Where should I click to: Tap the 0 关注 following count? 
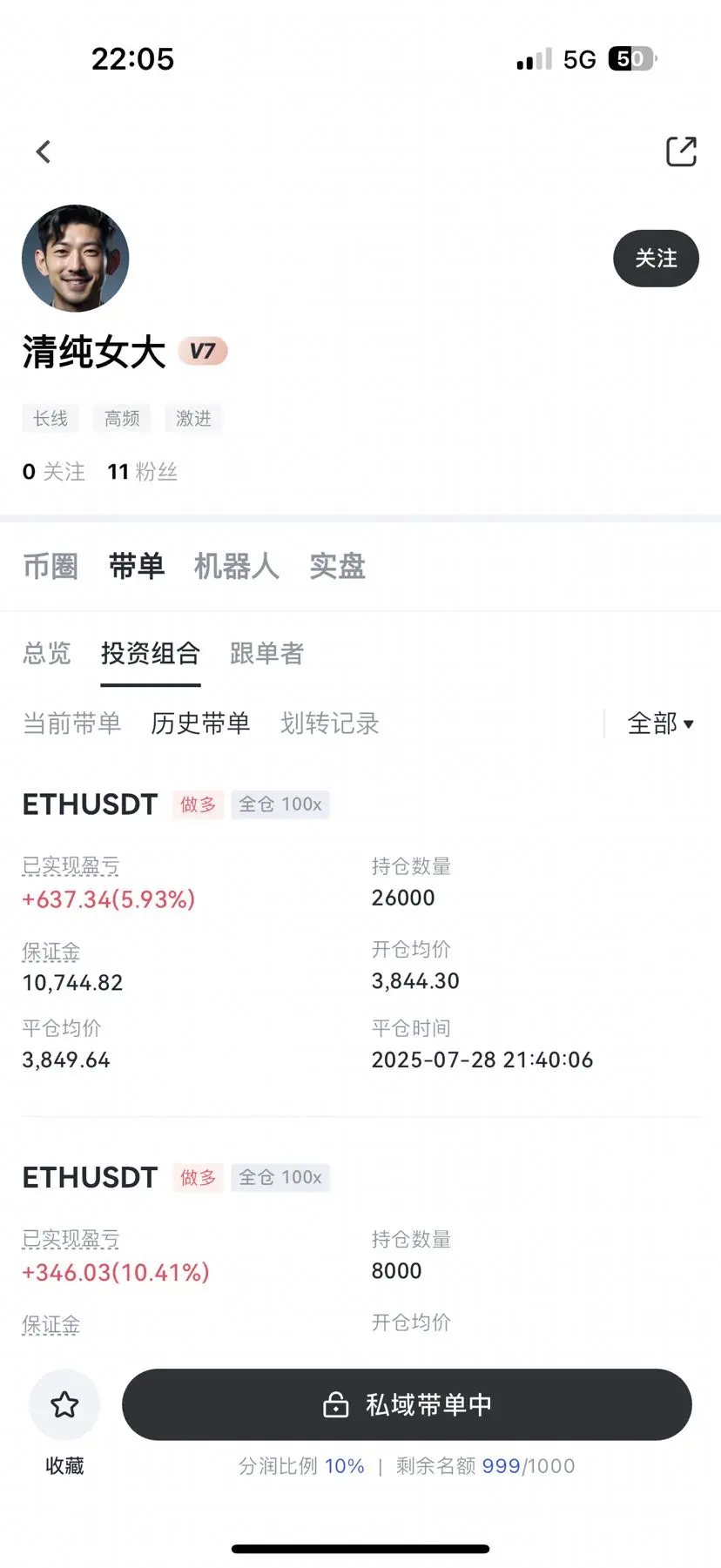54,472
